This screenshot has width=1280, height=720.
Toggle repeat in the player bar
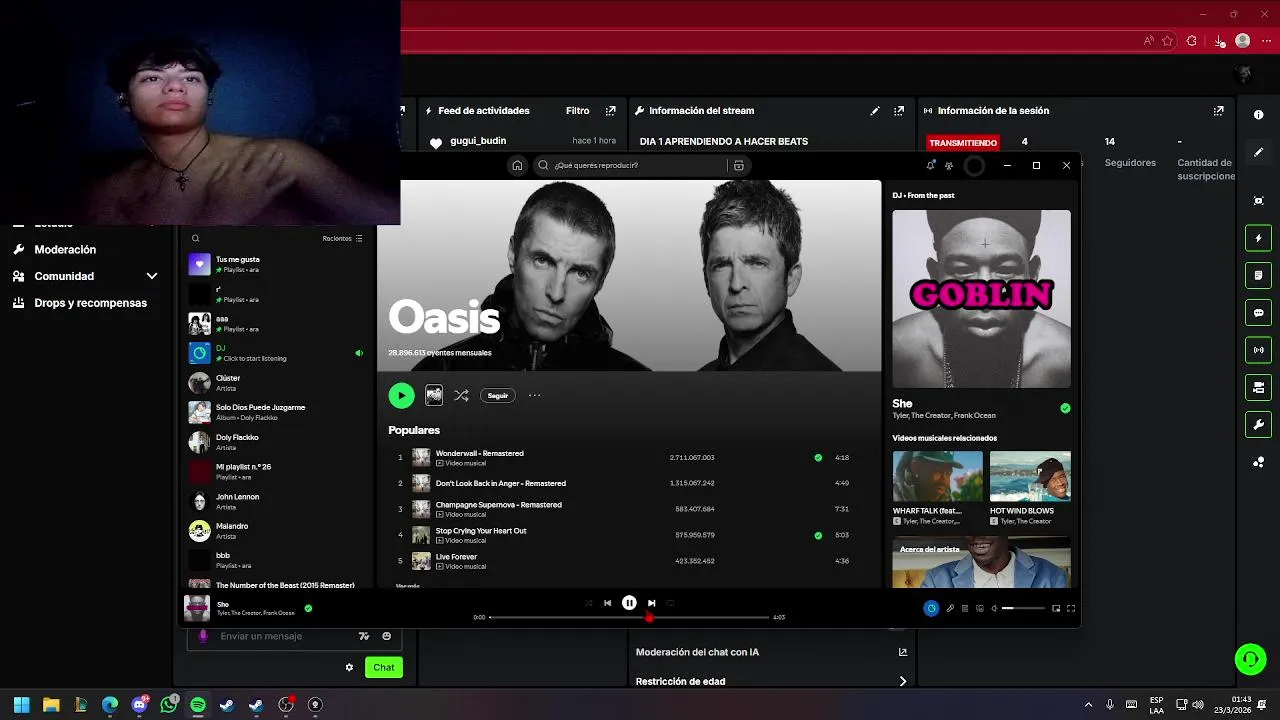pos(670,603)
